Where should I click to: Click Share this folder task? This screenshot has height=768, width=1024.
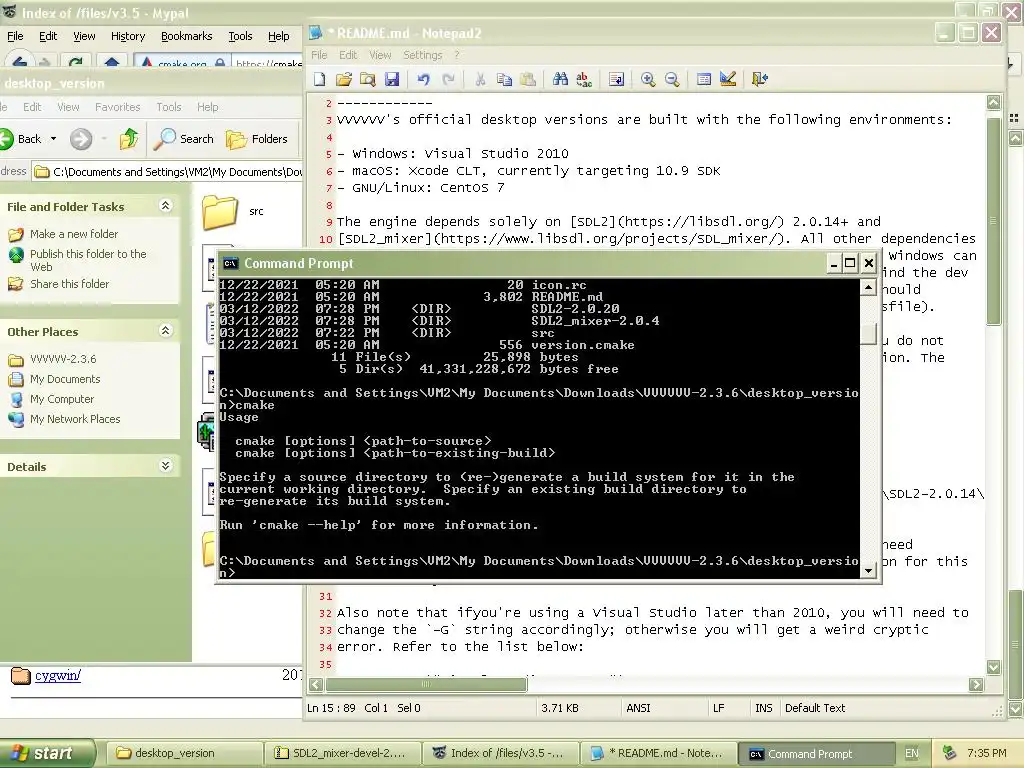click(x=69, y=284)
